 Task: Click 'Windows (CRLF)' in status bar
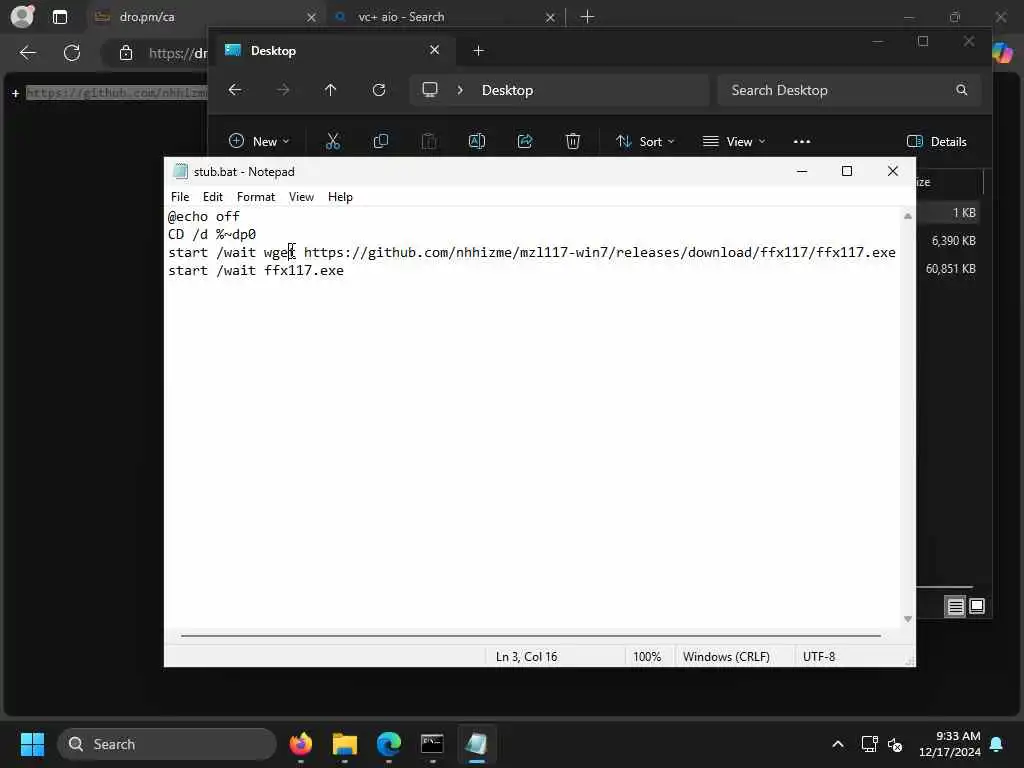[726, 656]
